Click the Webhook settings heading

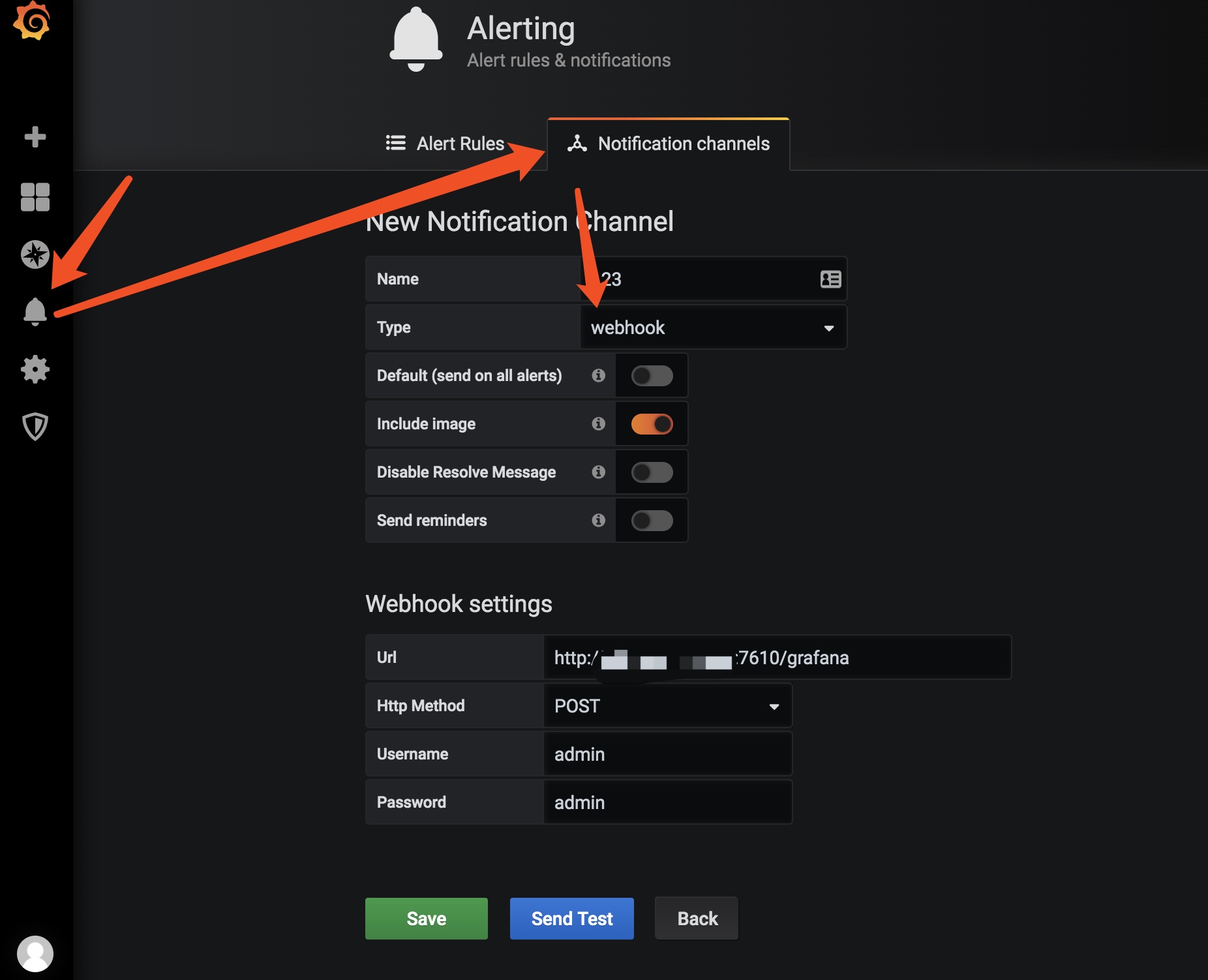[x=459, y=604]
